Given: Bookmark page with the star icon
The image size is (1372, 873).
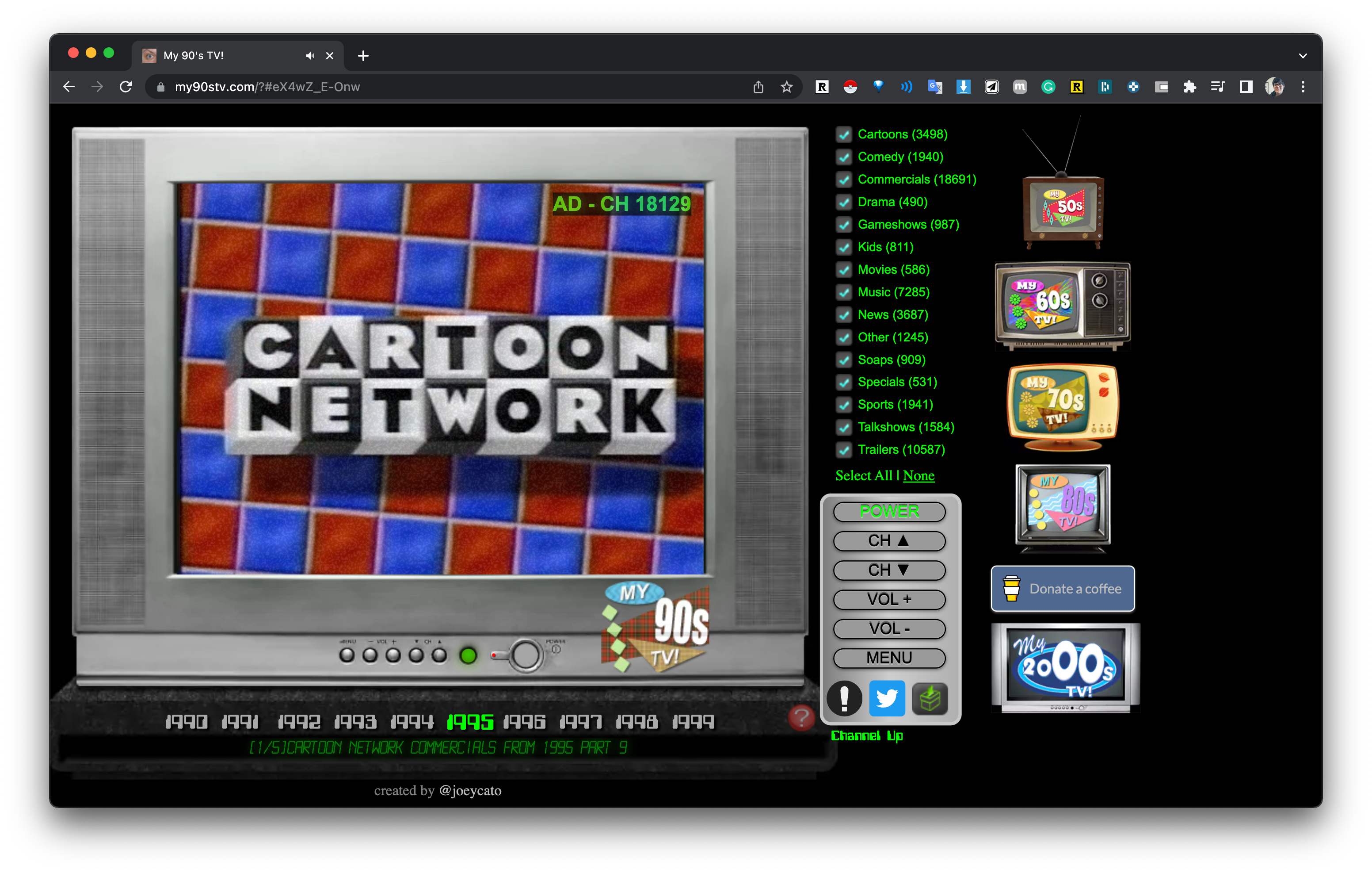Looking at the screenshot, I should click(786, 87).
